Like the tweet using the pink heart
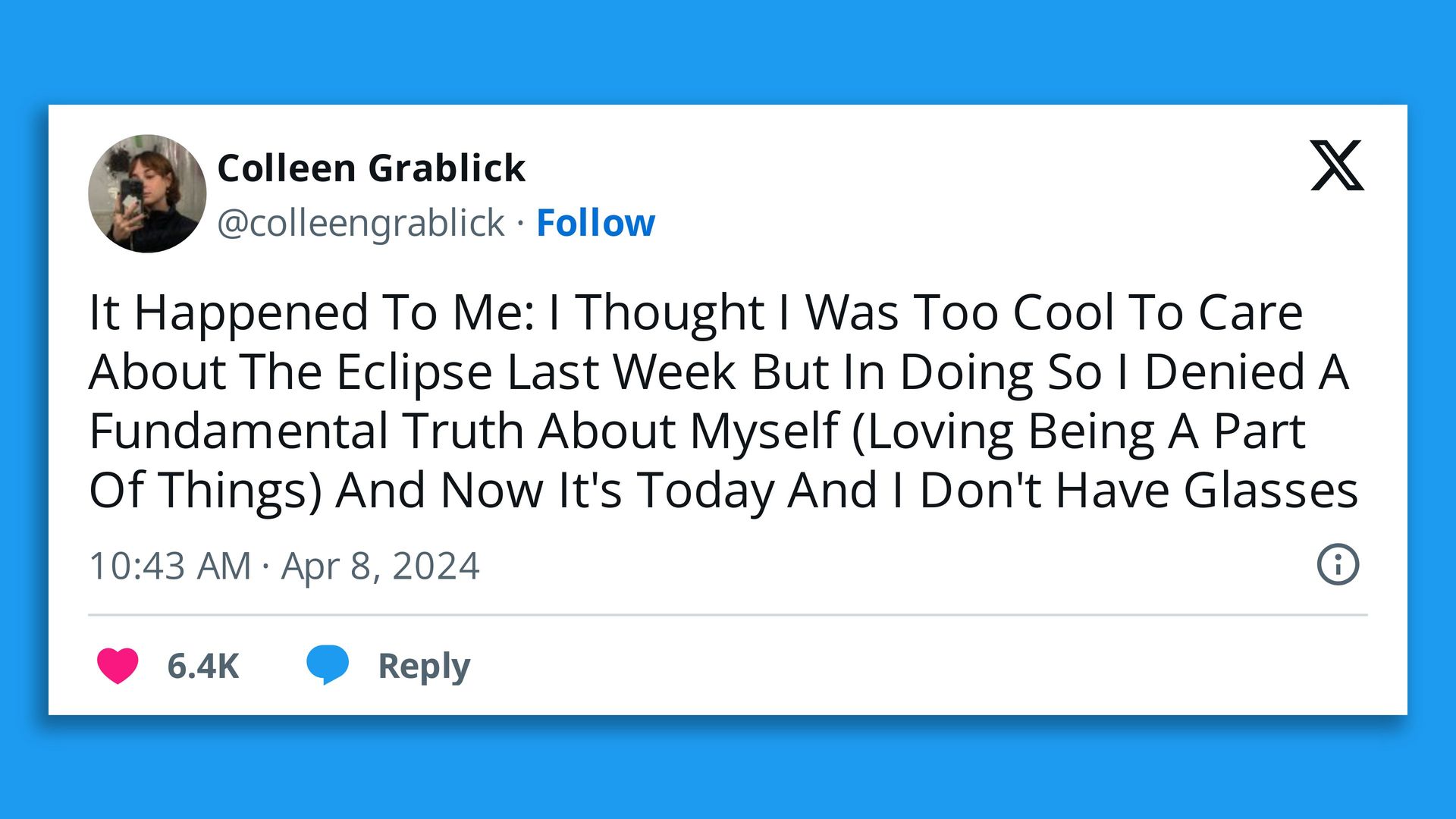Viewport: 1456px width, 819px height. pos(118,667)
